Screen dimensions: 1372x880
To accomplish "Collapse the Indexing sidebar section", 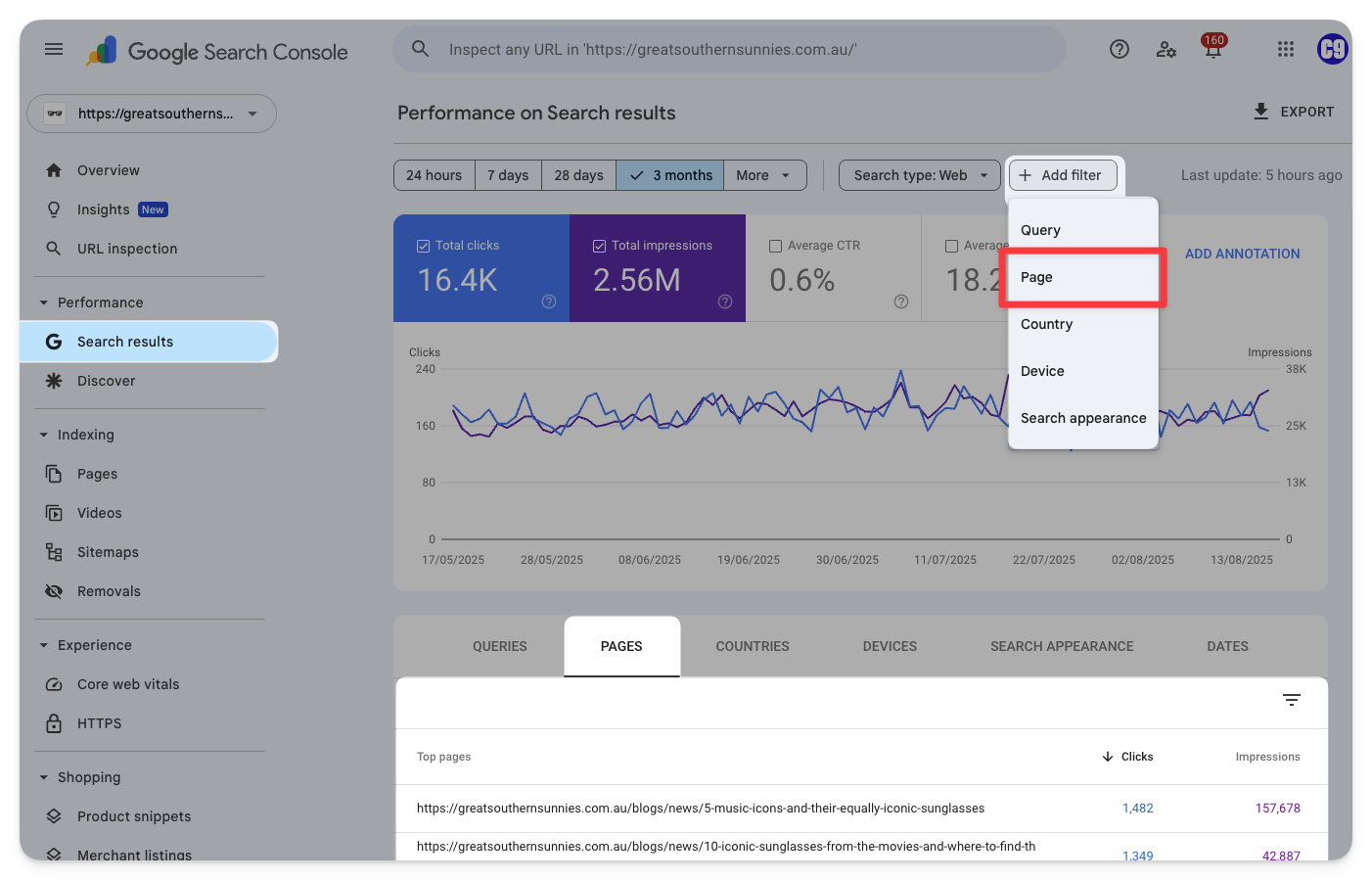I will [44, 435].
